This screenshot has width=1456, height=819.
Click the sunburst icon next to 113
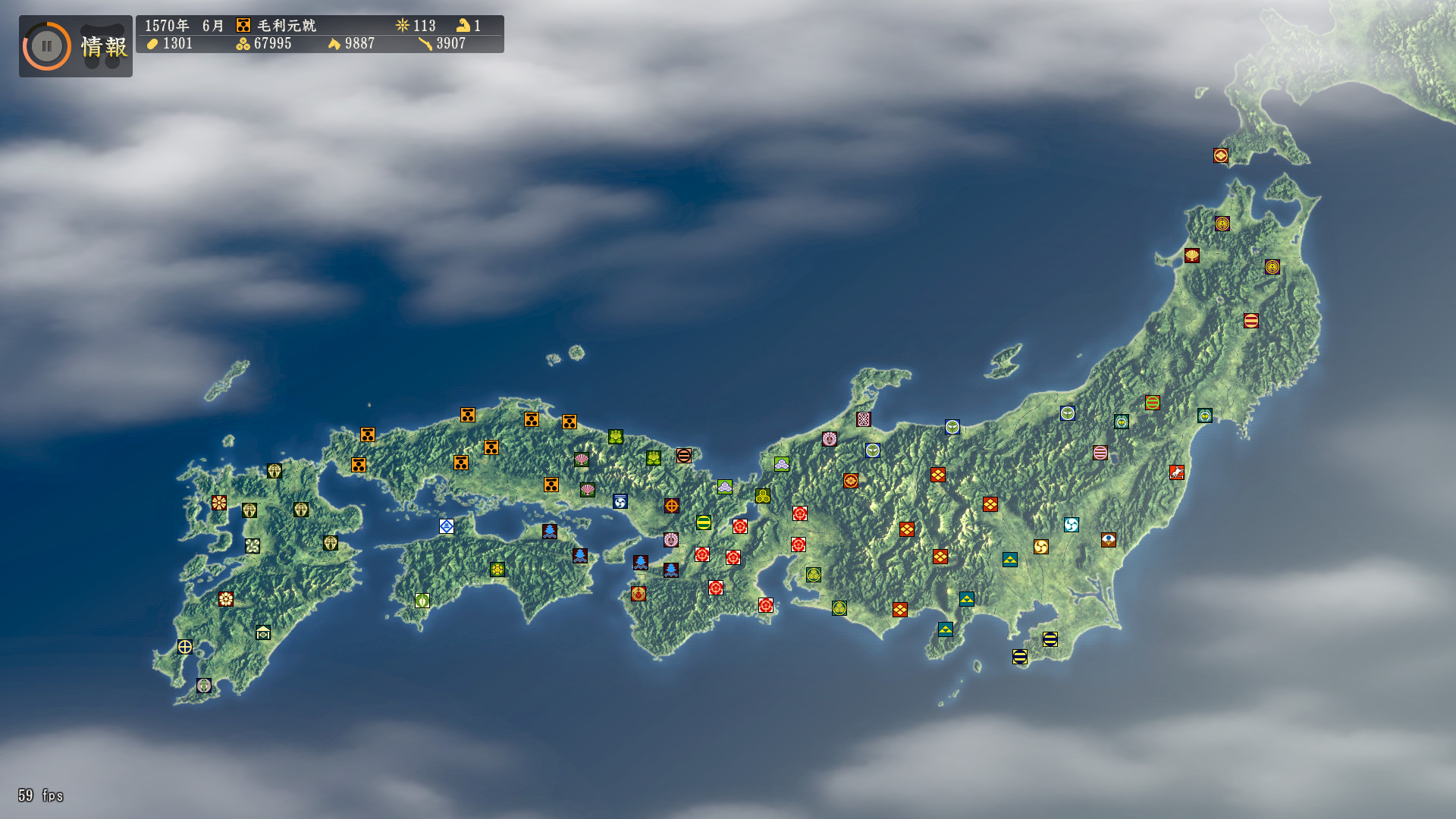coord(402,25)
